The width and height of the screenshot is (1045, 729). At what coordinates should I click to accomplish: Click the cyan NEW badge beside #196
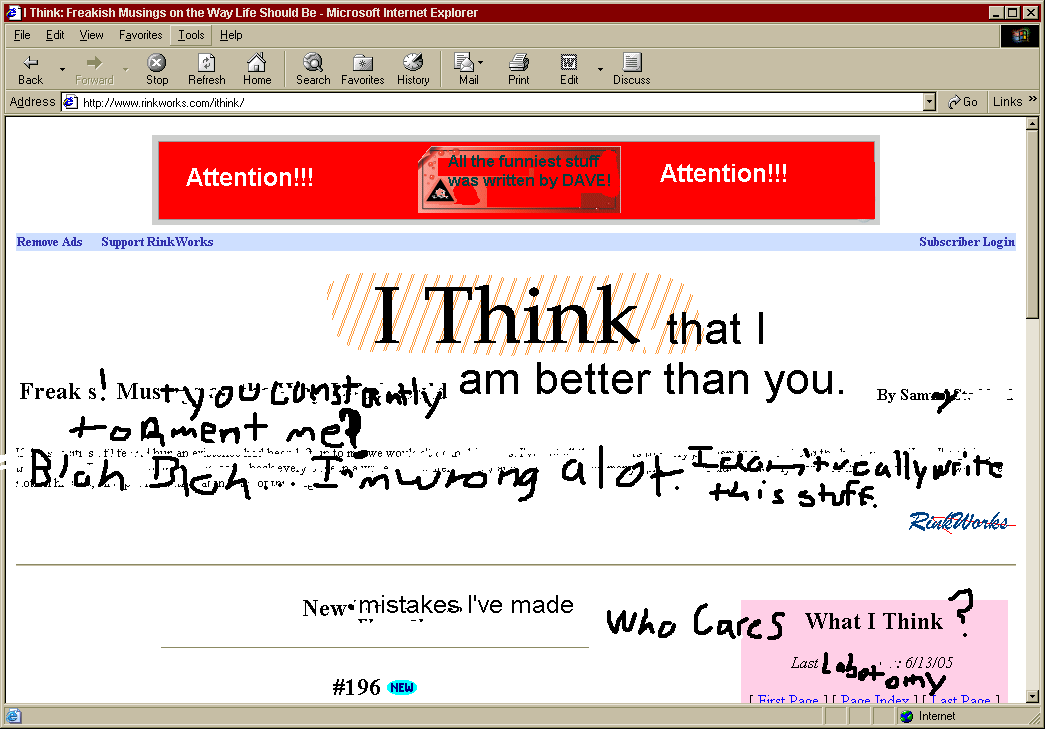coord(402,687)
